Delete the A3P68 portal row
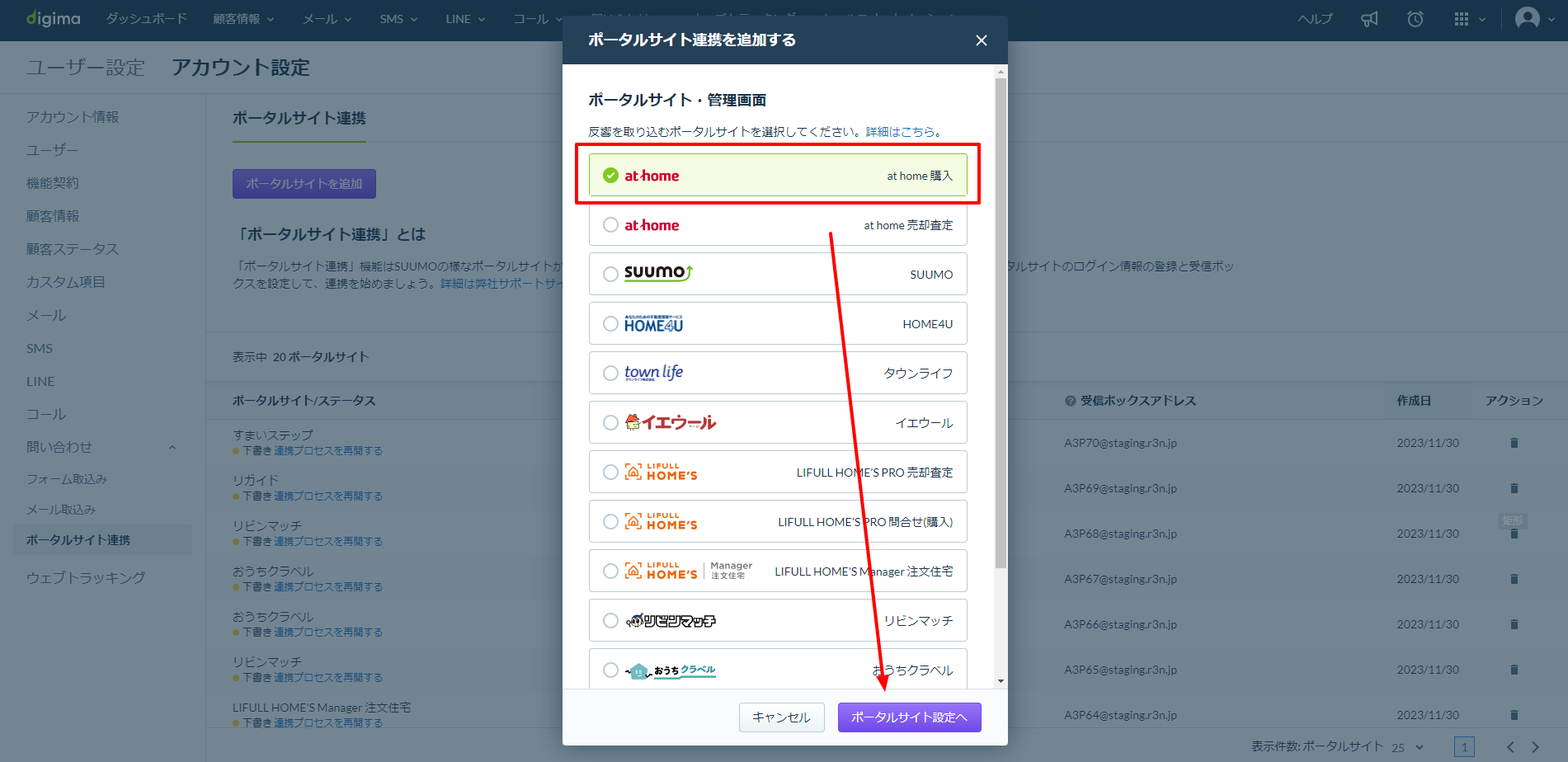 pyautogui.click(x=1514, y=534)
